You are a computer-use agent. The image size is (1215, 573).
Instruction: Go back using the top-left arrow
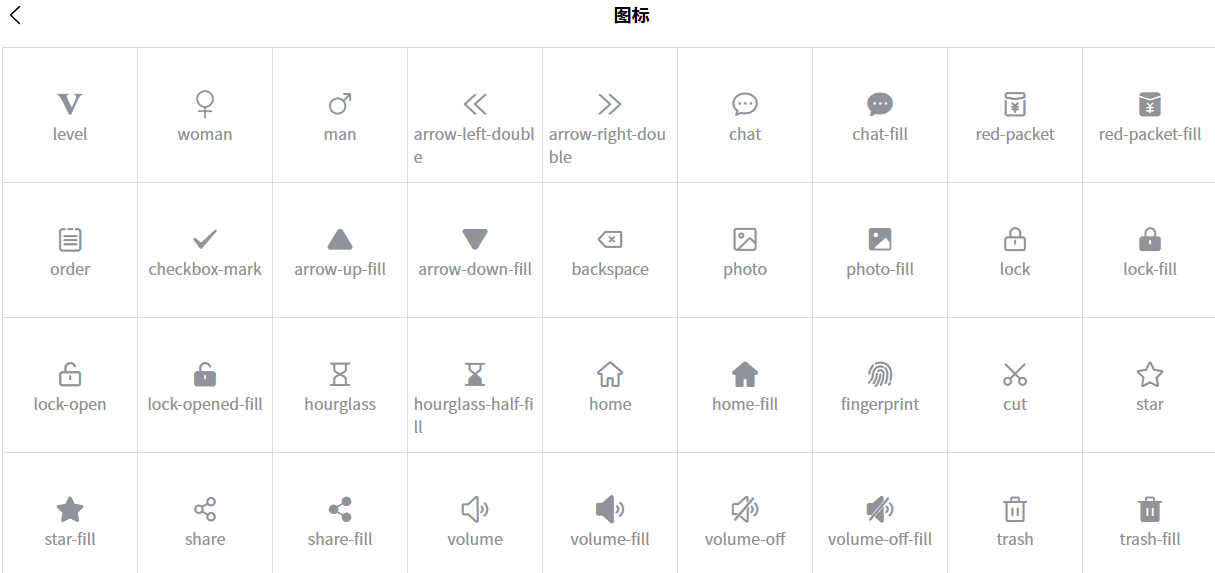pyautogui.click(x=15, y=15)
